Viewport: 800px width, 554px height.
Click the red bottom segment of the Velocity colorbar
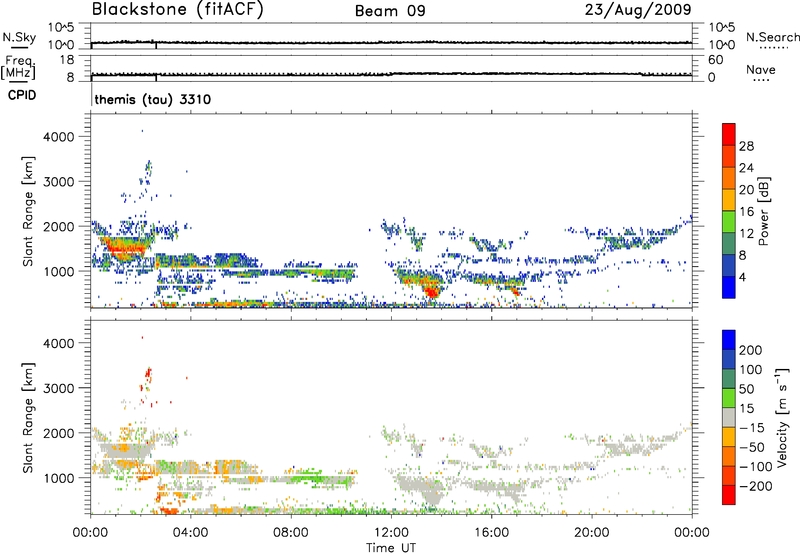729,495
